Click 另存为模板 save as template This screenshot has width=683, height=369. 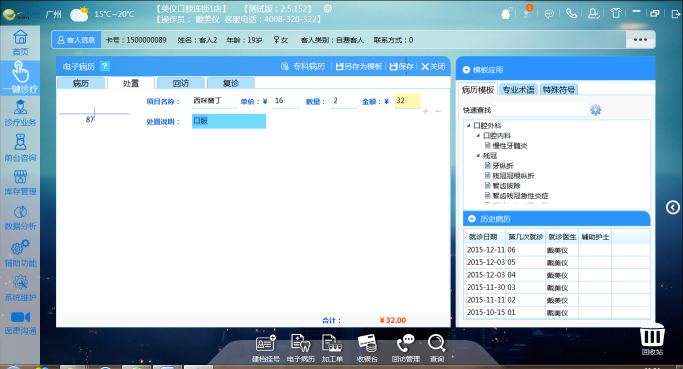tap(358, 66)
